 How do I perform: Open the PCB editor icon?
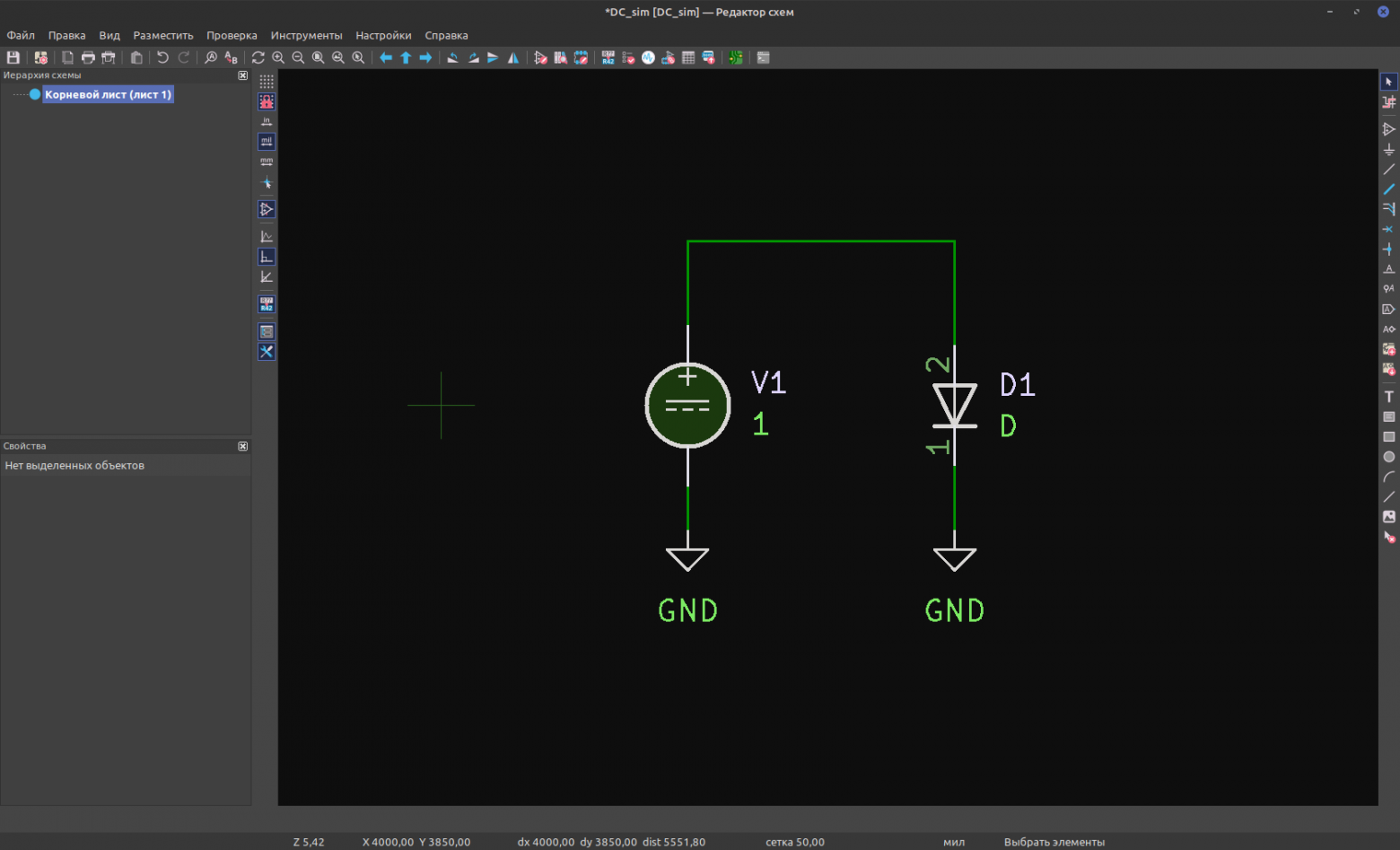pyautogui.click(x=735, y=57)
